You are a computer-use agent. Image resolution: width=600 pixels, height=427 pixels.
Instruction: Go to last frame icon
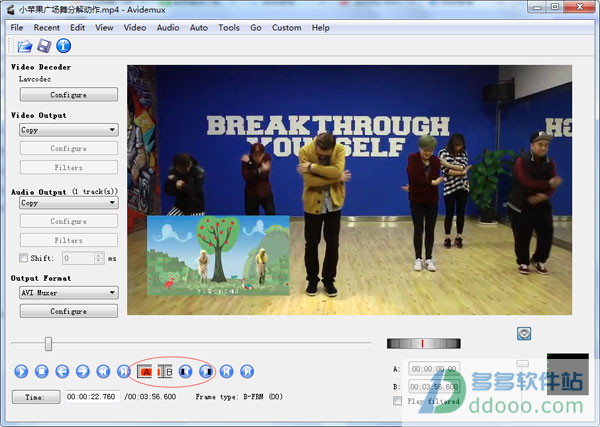pyautogui.click(x=247, y=371)
